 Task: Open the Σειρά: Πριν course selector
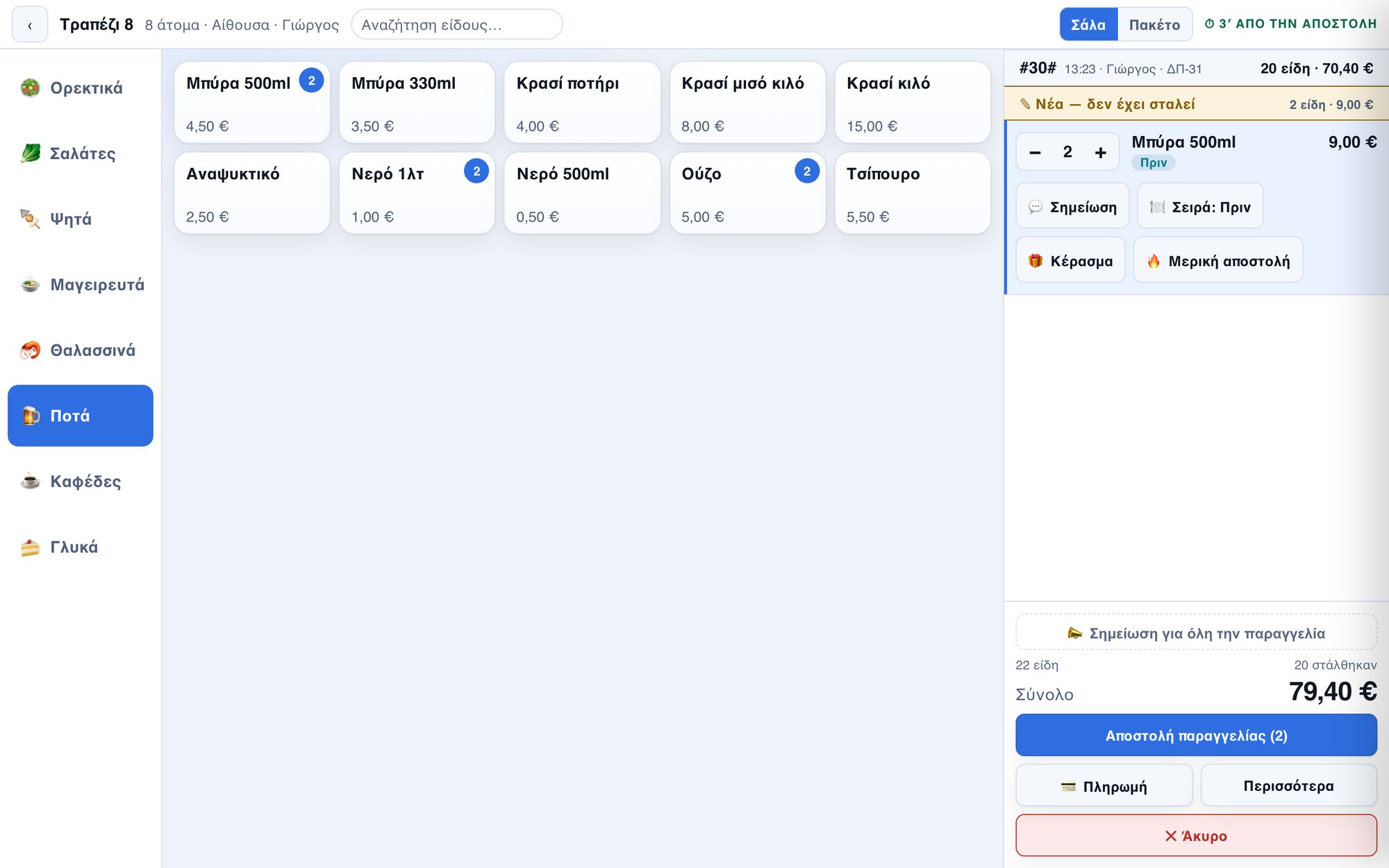[1200, 206]
